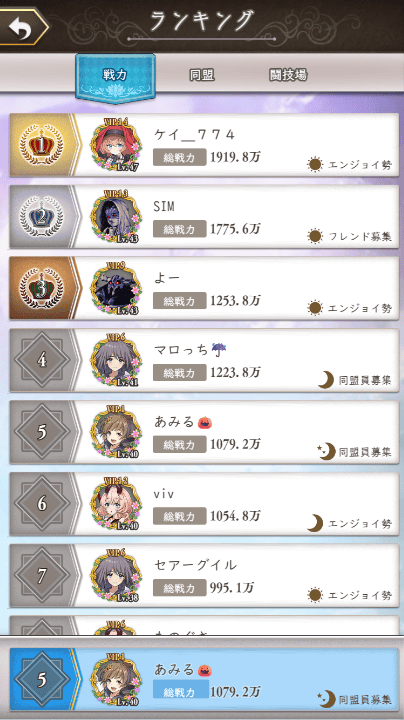Click the gold crown rank 1 badge
This screenshot has width=404, height=720.
point(41,145)
